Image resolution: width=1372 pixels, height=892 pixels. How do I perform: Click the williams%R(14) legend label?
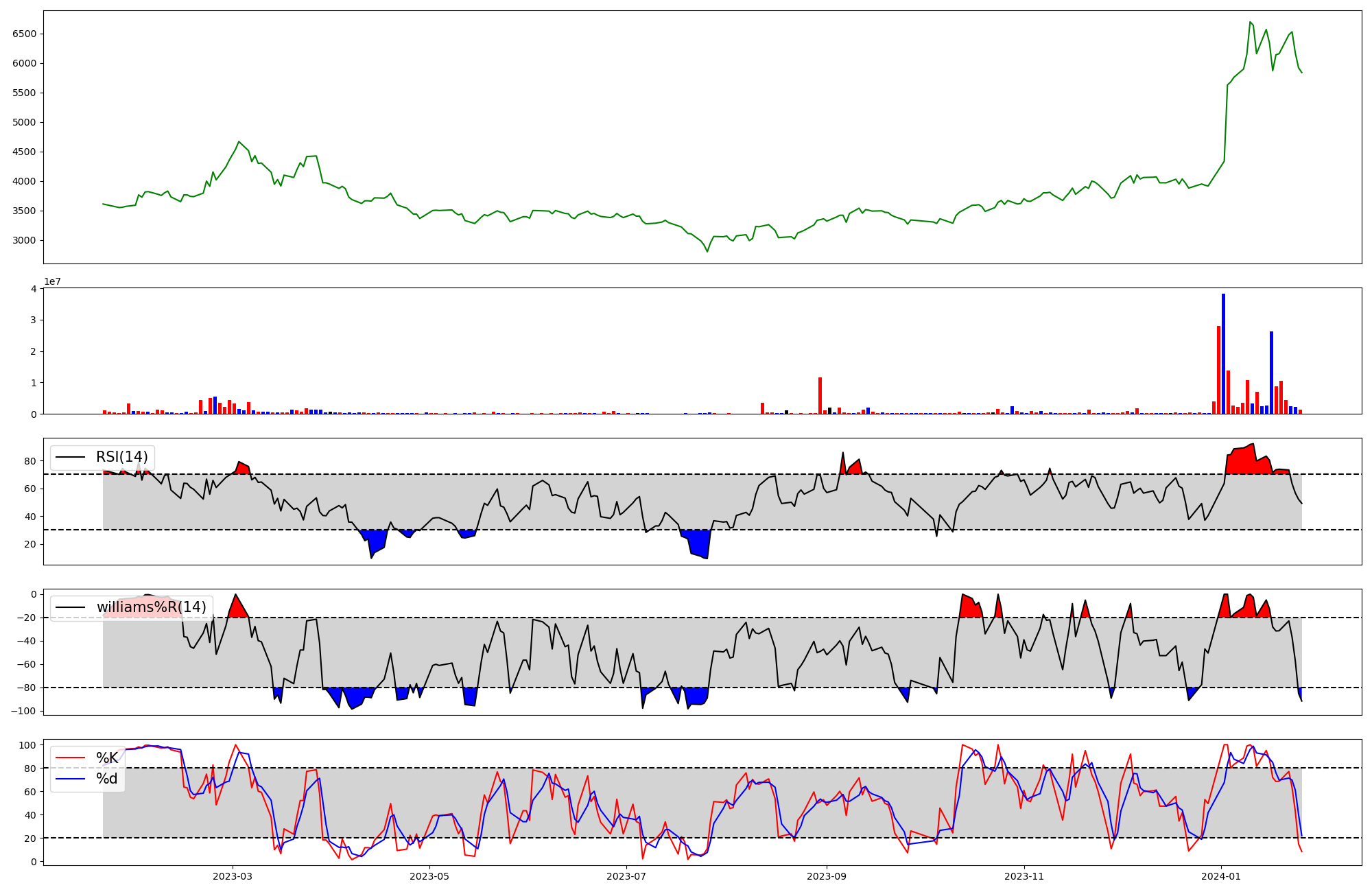[151, 608]
